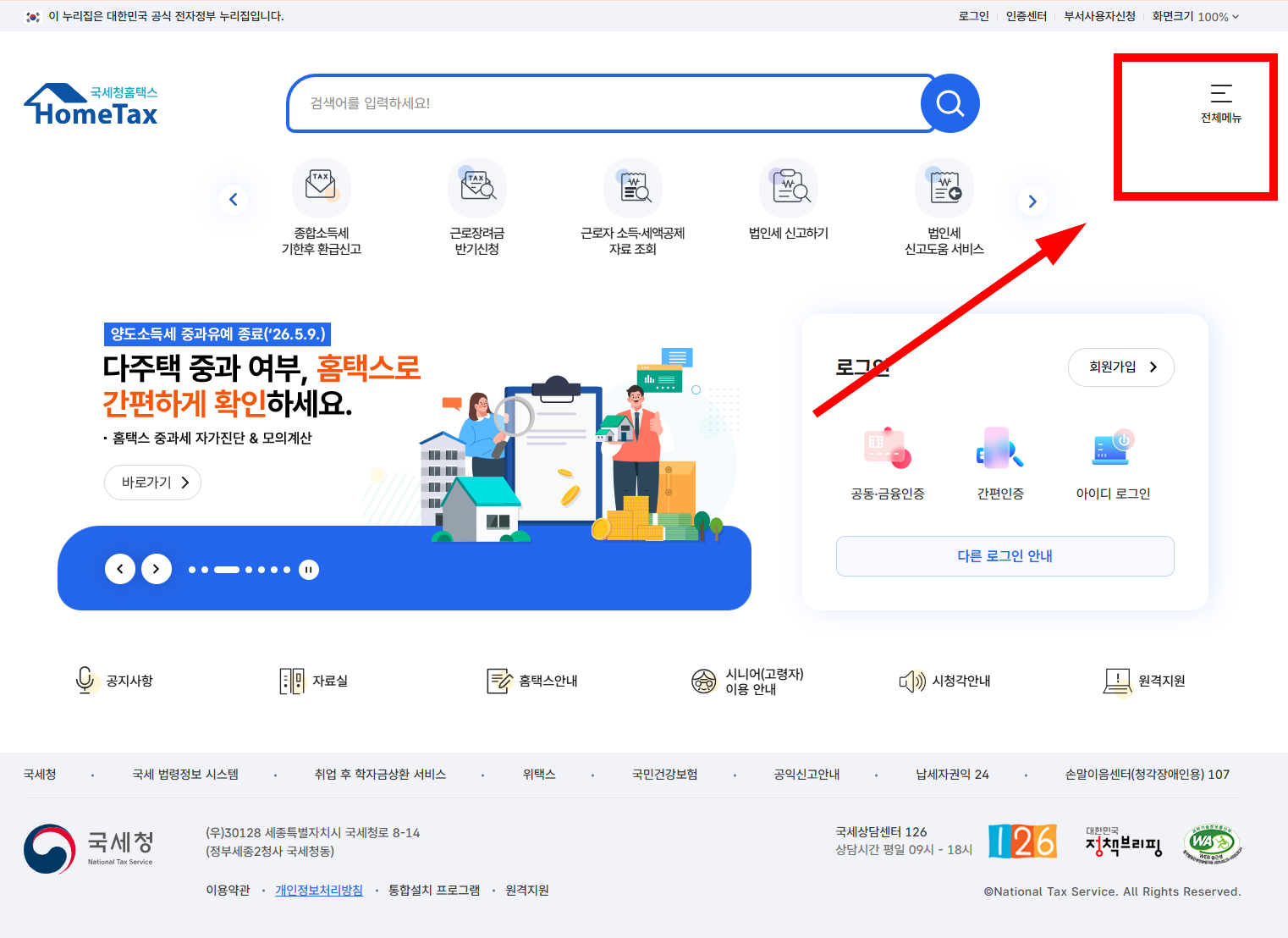The image size is (1288, 938).
Task: Pause the banner carousel rotation
Action: [x=308, y=569]
